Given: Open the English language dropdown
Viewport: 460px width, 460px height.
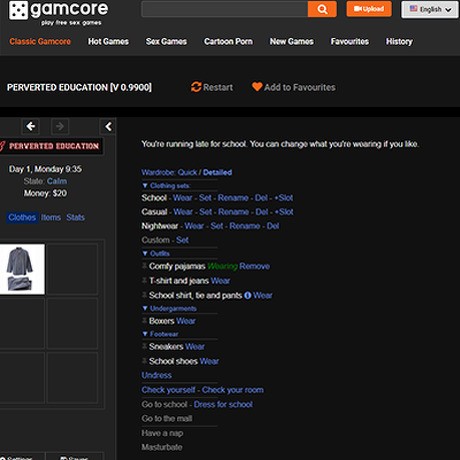Looking at the screenshot, I should [430, 9].
